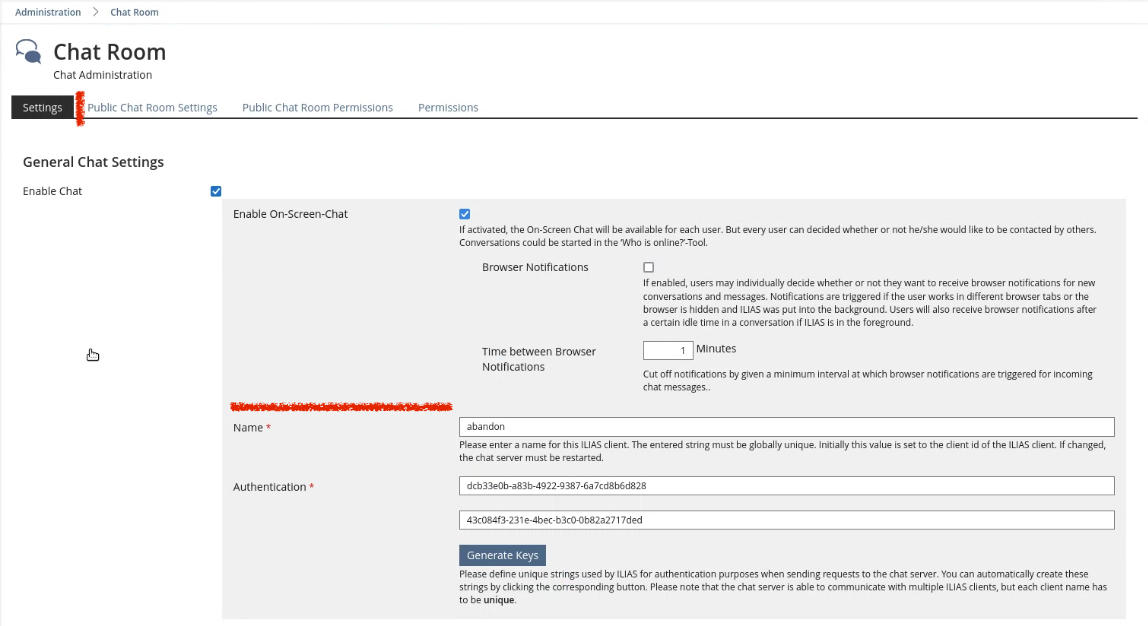
Task: Open the Chat Room breadcrumb link
Action: point(134,12)
